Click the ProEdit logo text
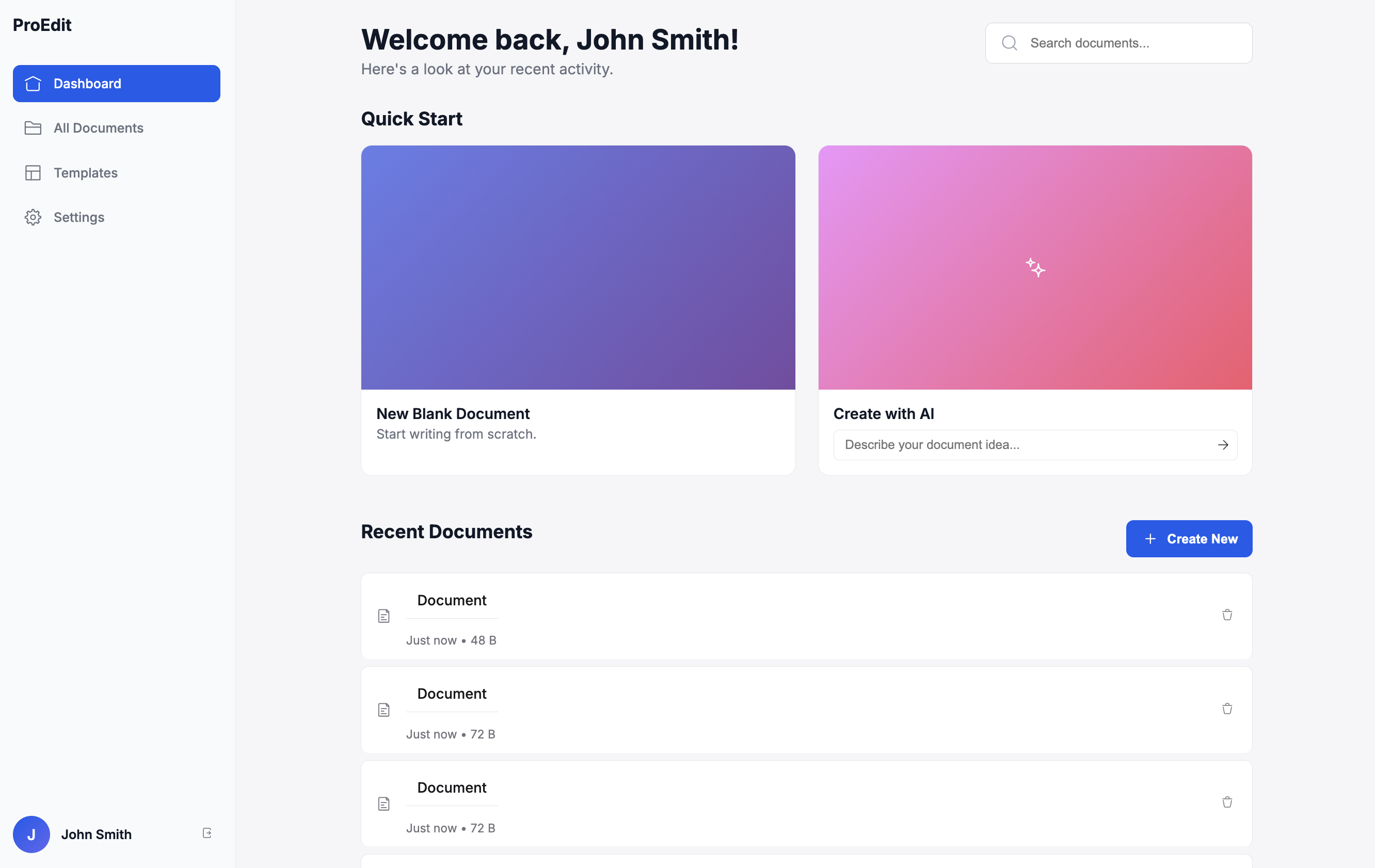The width and height of the screenshot is (1375, 868). point(42,25)
